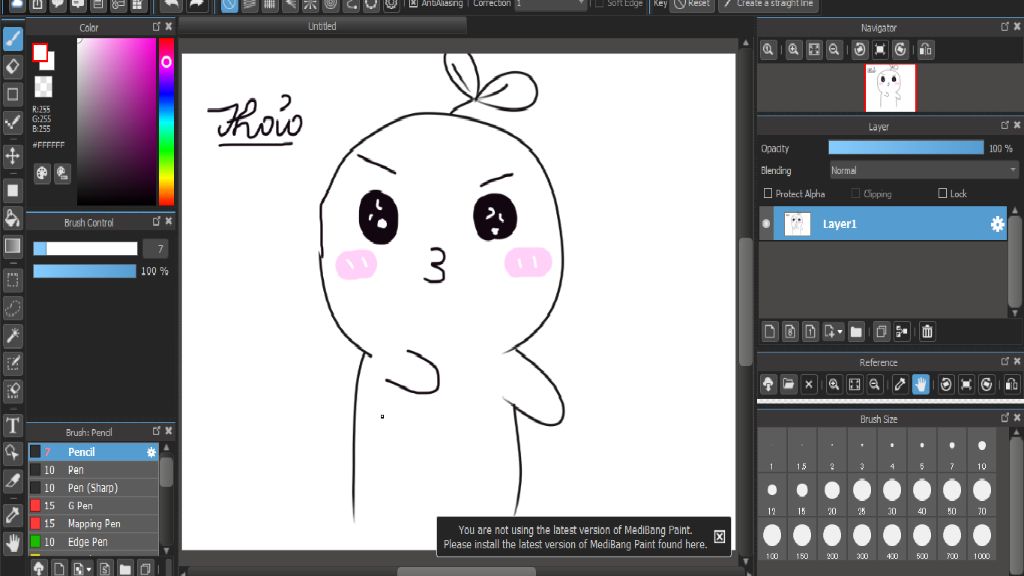The image size is (1024, 576).
Task: Add a new layer folder
Action: tap(856, 332)
